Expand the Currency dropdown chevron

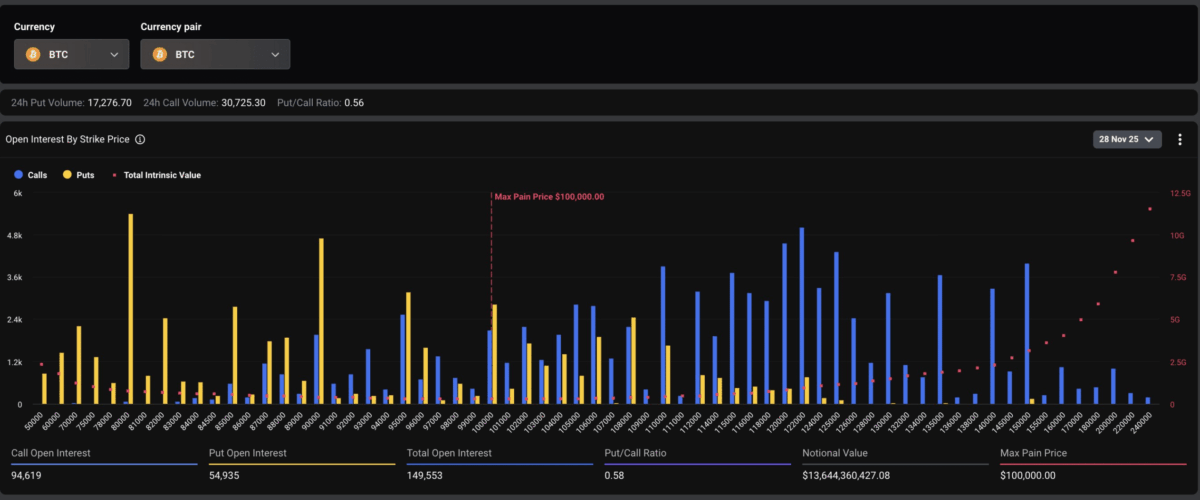click(114, 54)
